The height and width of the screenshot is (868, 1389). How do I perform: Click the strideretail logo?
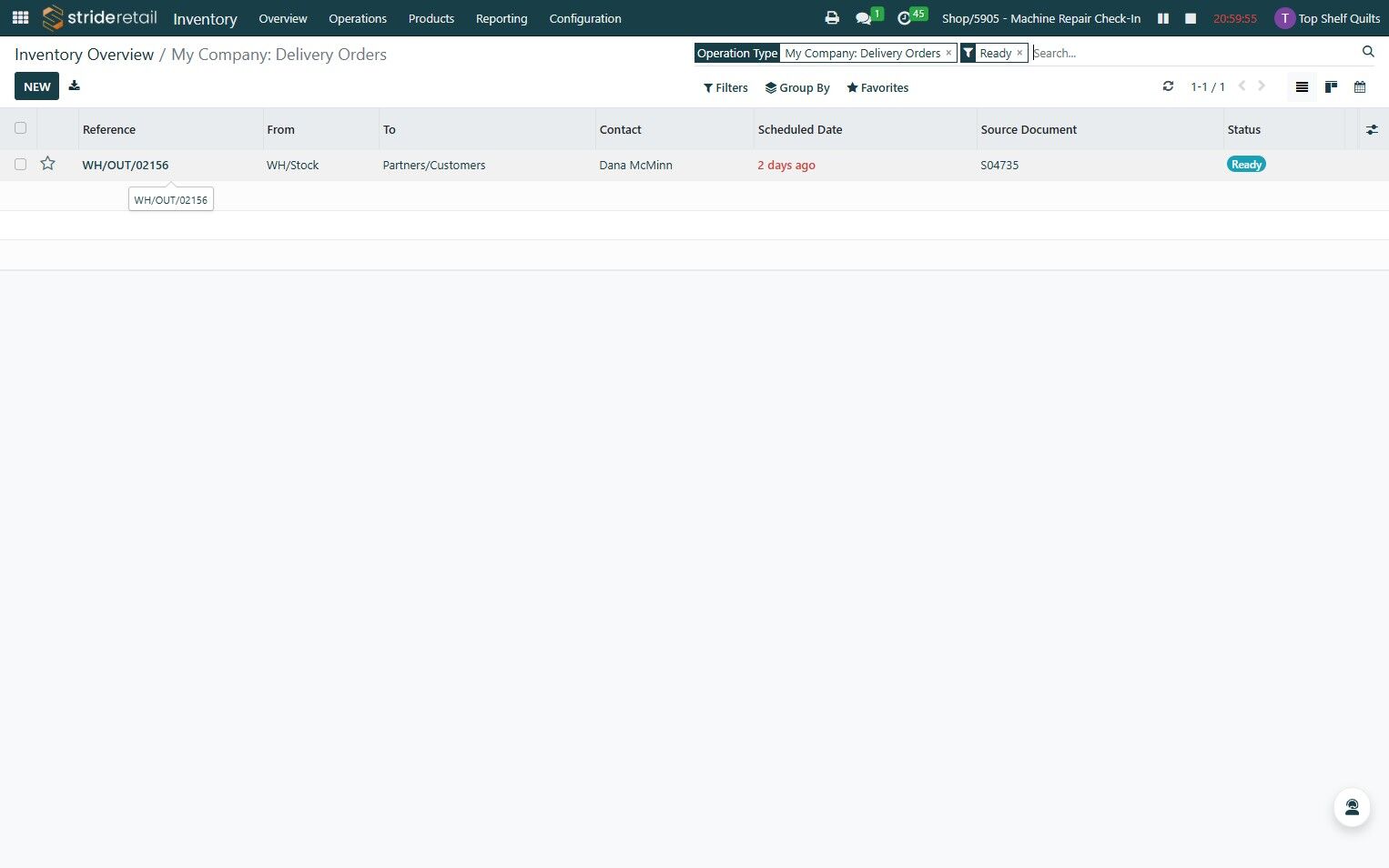[x=100, y=18]
